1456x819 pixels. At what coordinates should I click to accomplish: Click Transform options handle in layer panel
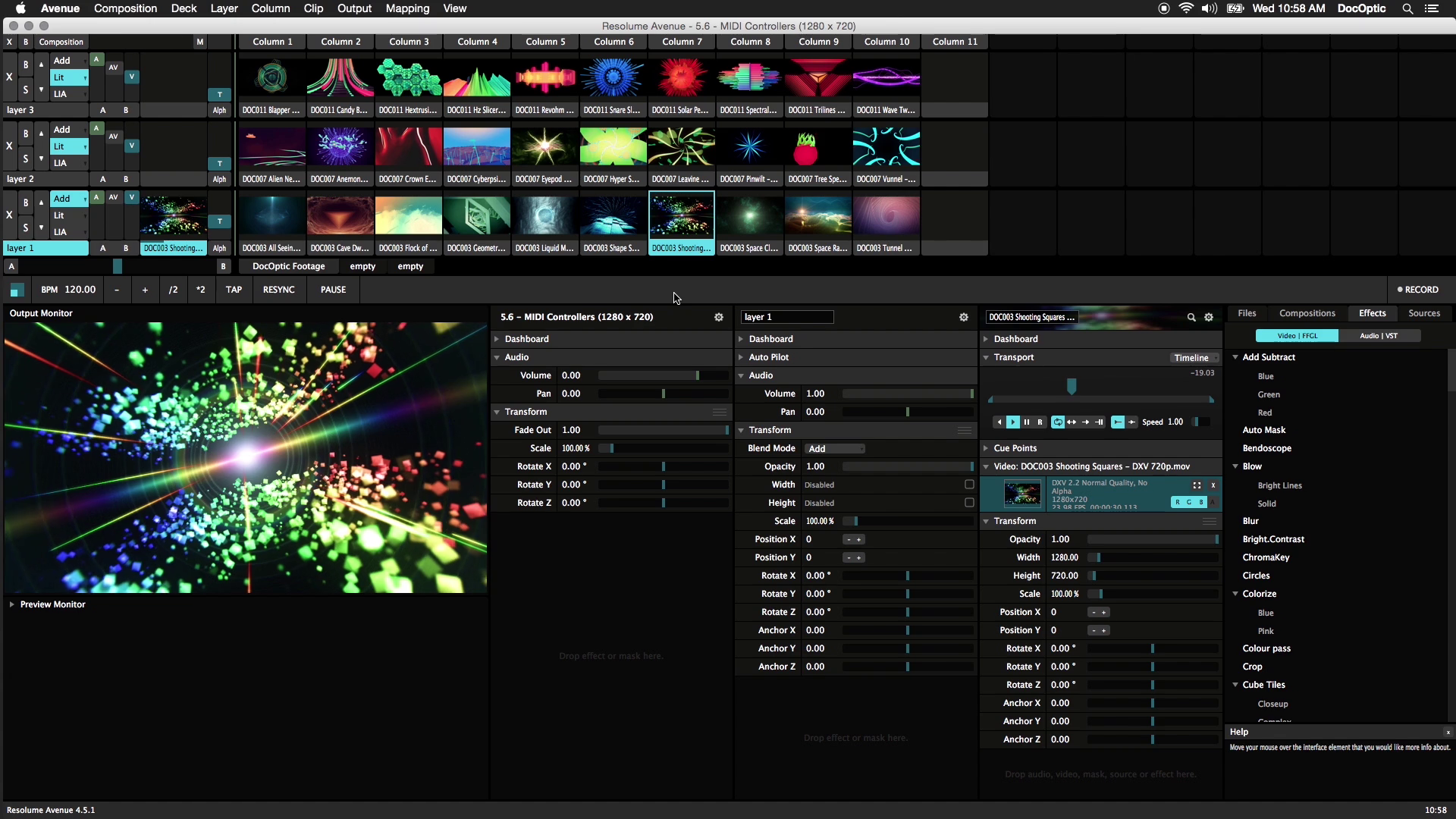pos(964,430)
